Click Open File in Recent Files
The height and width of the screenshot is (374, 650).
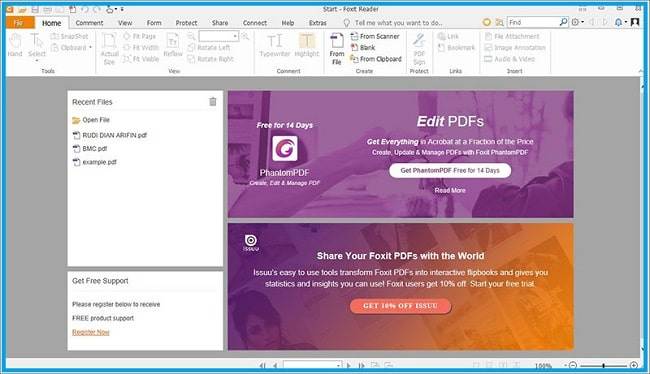(91, 120)
